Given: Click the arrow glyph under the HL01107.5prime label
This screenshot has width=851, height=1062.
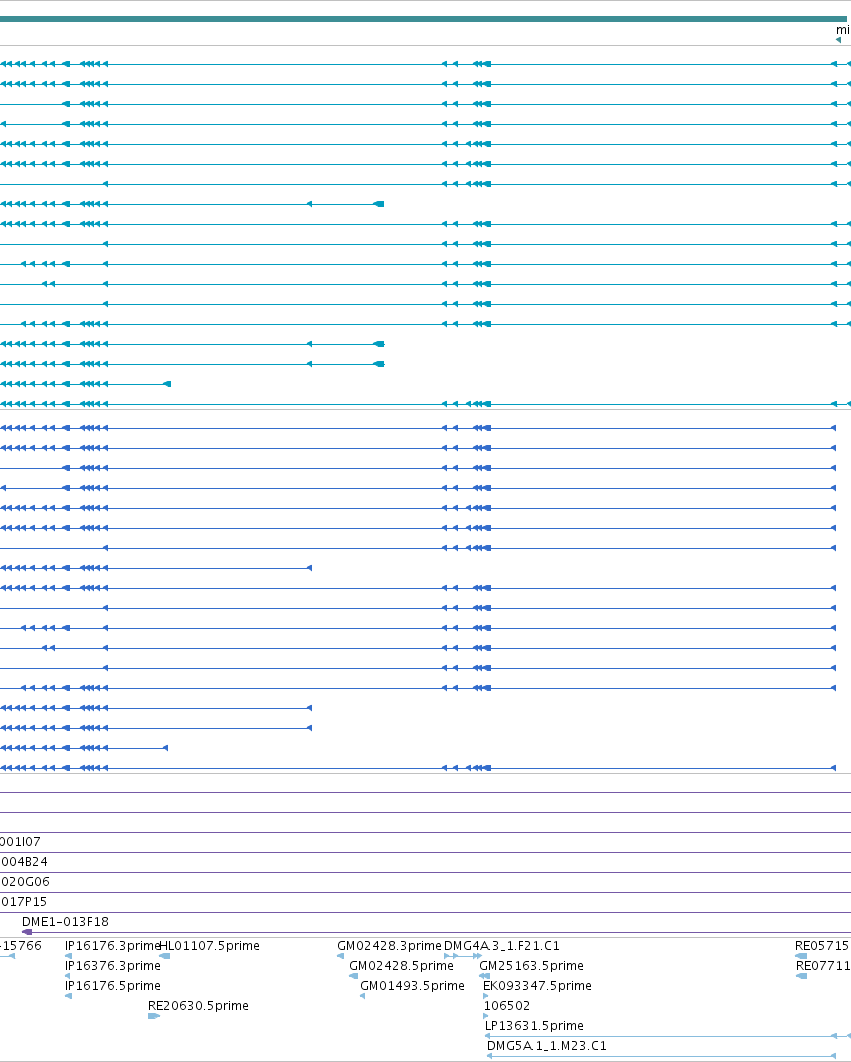Looking at the screenshot, I should [x=164, y=956].
